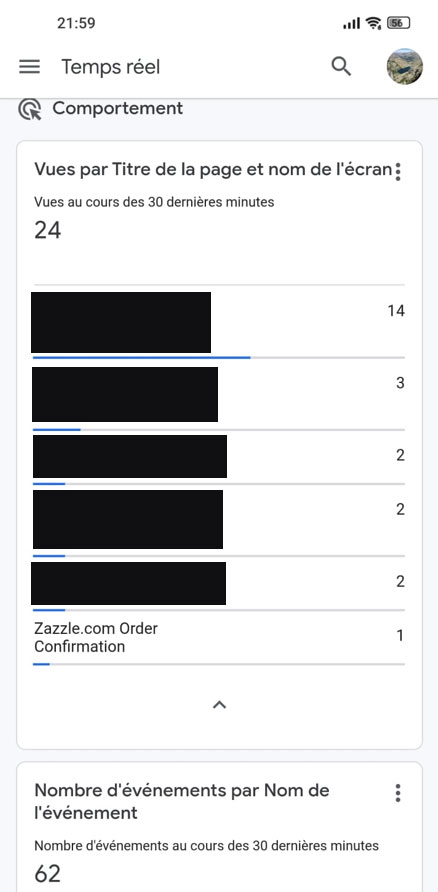This screenshot has width=438, height=892.
Task: Tap the Wi-Fi status icon
Action: tap(374, 23)
